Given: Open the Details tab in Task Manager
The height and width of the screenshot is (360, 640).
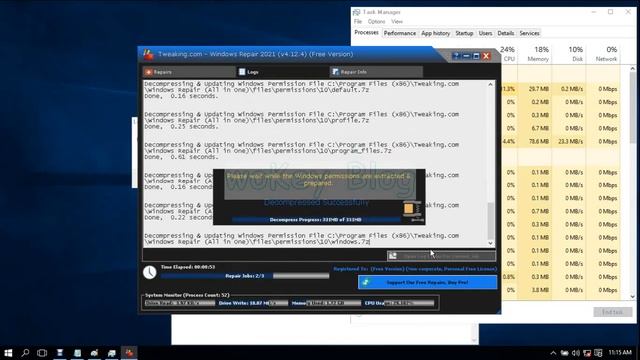Looking at the screenshot, I should (506, 33).
